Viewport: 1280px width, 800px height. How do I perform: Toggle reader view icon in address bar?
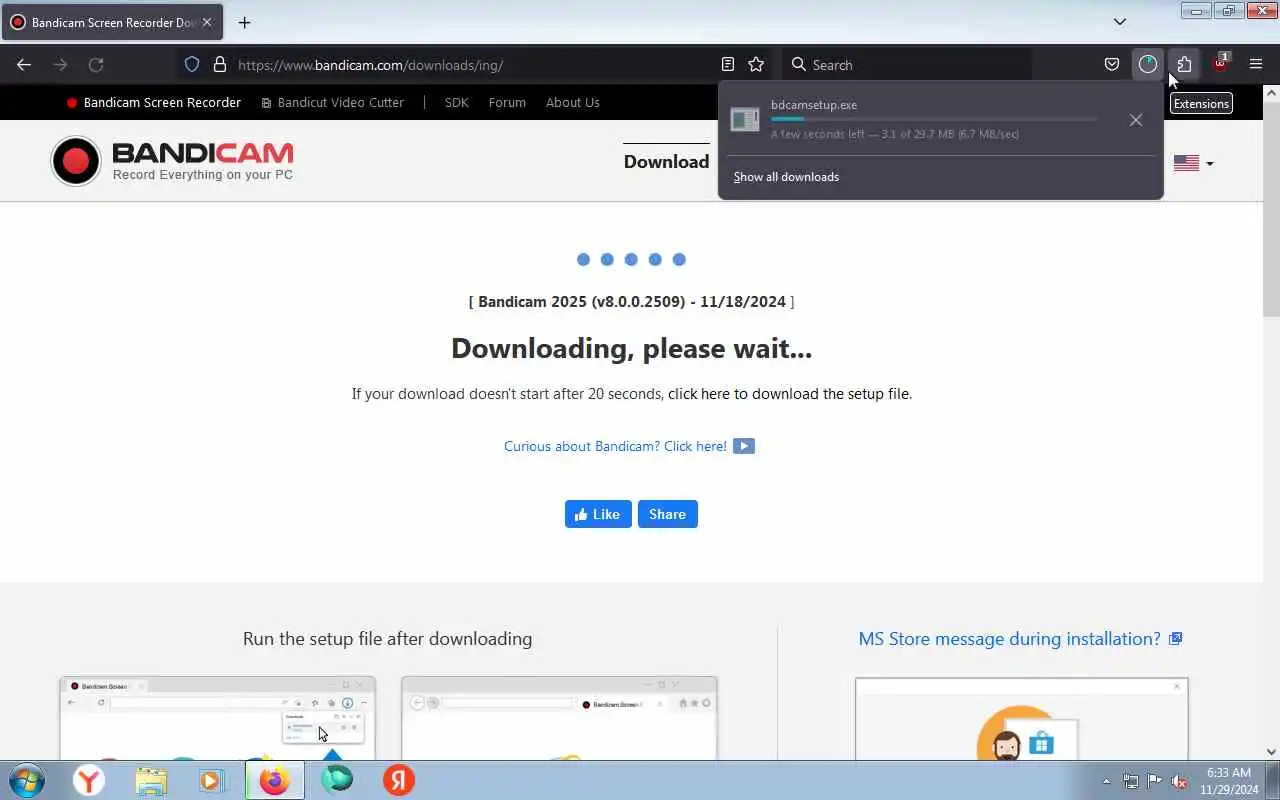728,65
